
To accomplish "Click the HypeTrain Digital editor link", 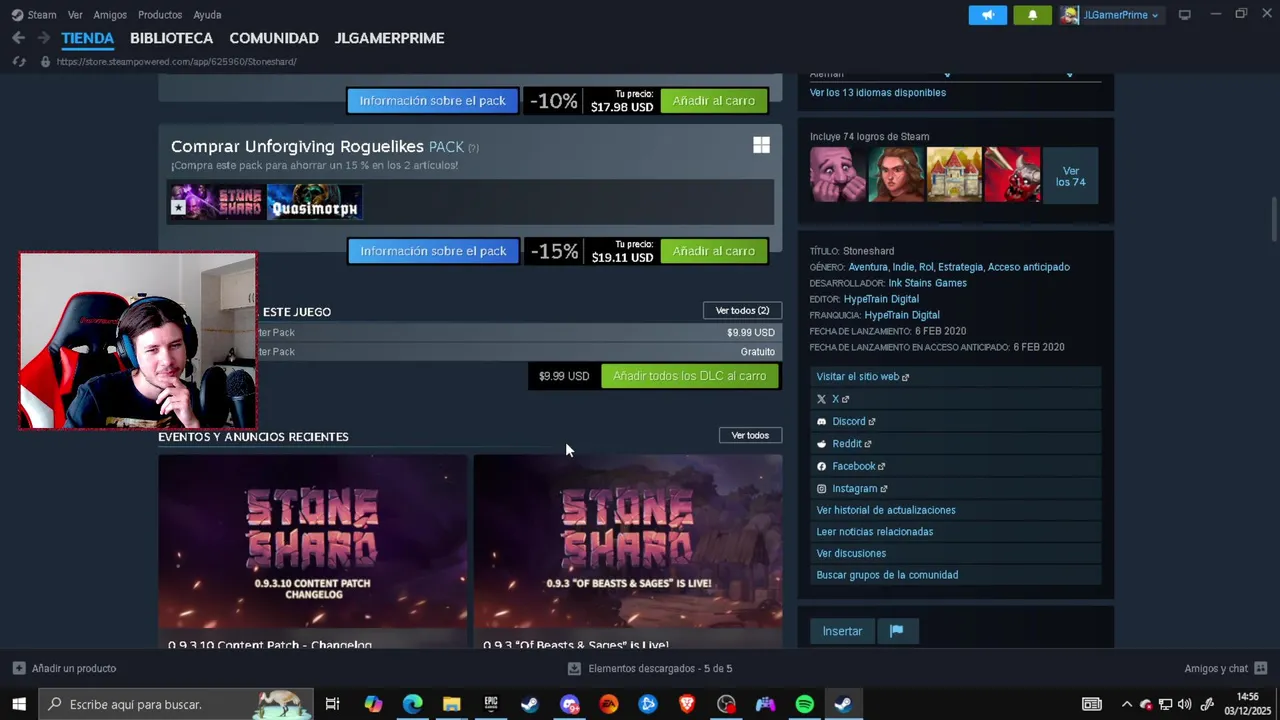I will tap(881, 299).
